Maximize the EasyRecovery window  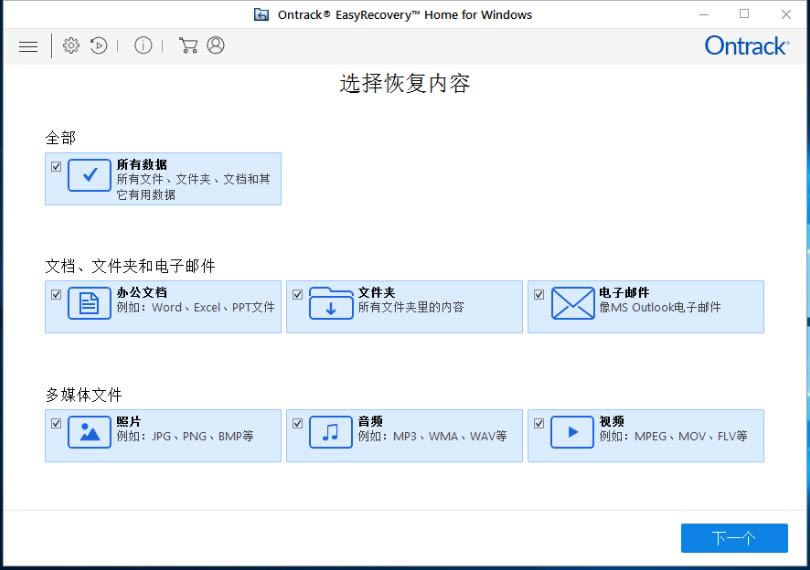[x=744, y=14]
